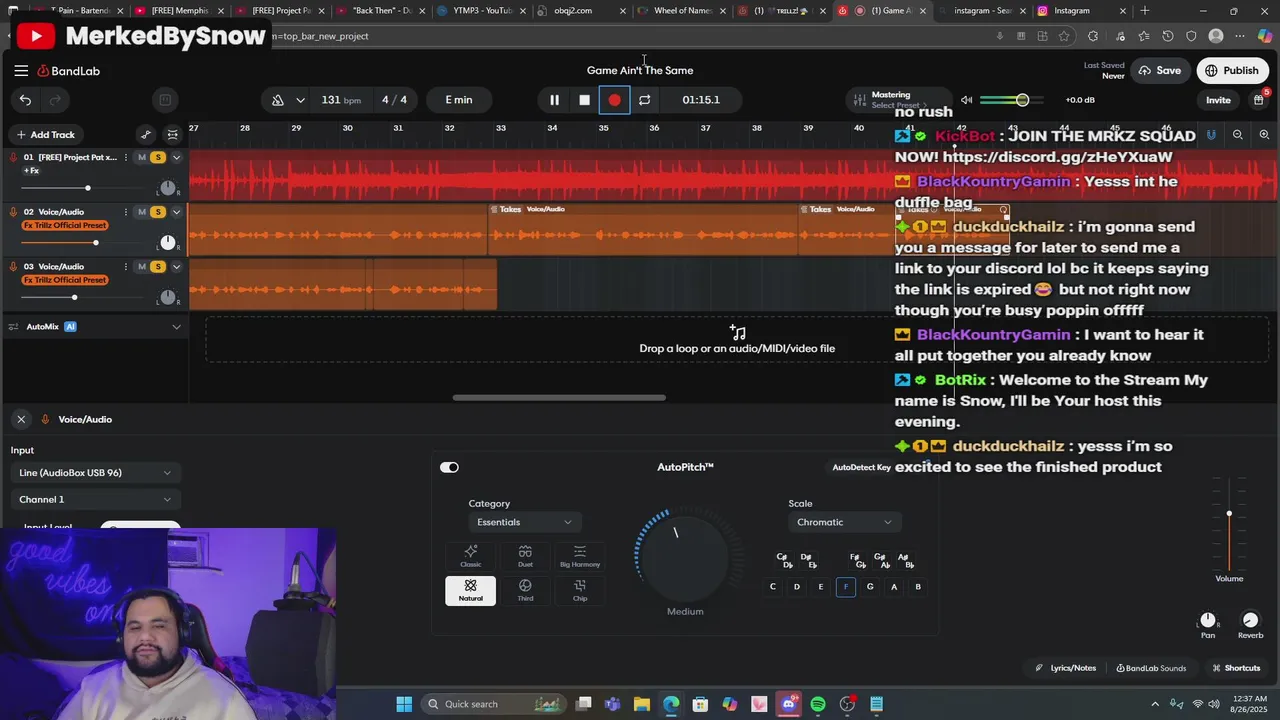Mute track 02 Voice/Audio
1280x720 pixels.
(x=142, y=212)
